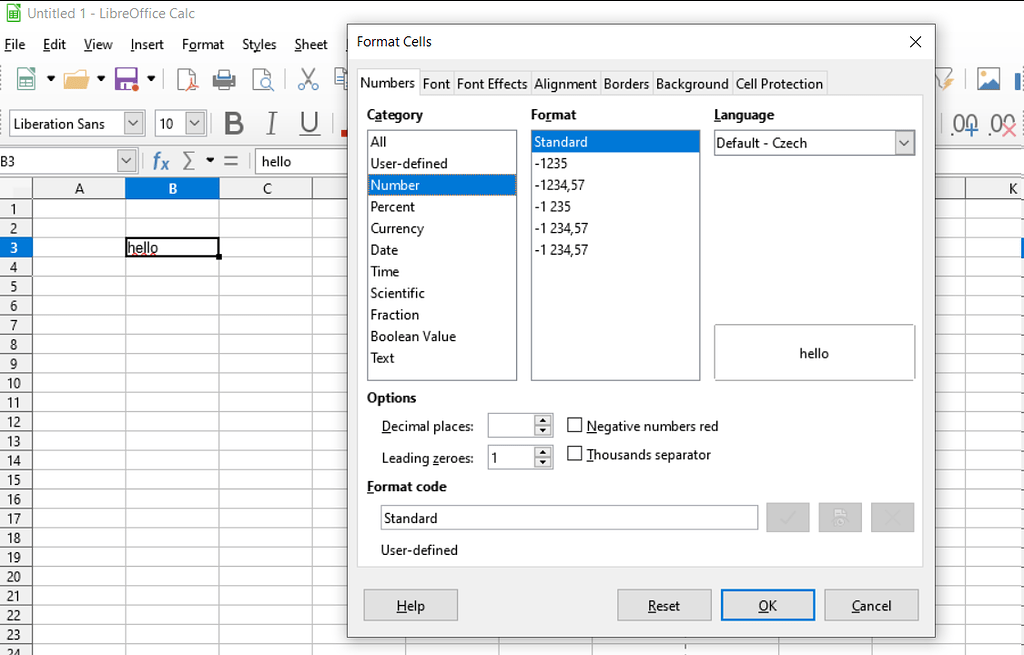Toggle Bold formatting

(x=233, y=123)
